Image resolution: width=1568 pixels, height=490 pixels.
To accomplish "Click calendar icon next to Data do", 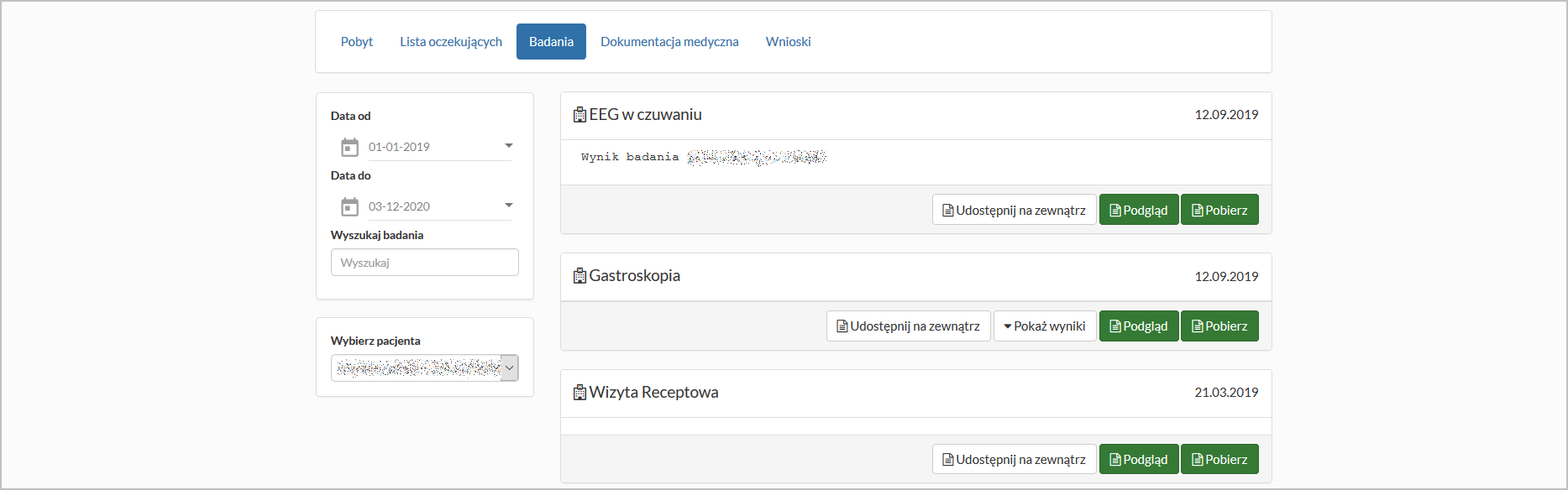I will click(x=349, y=207).
